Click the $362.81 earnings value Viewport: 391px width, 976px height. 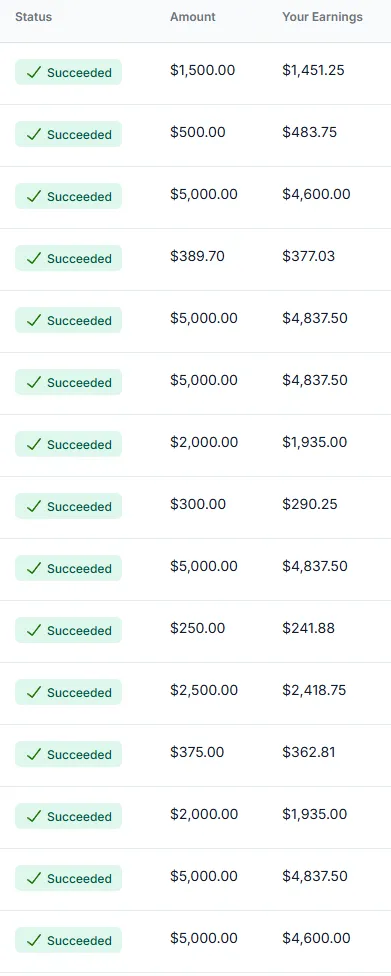[309, 752]
